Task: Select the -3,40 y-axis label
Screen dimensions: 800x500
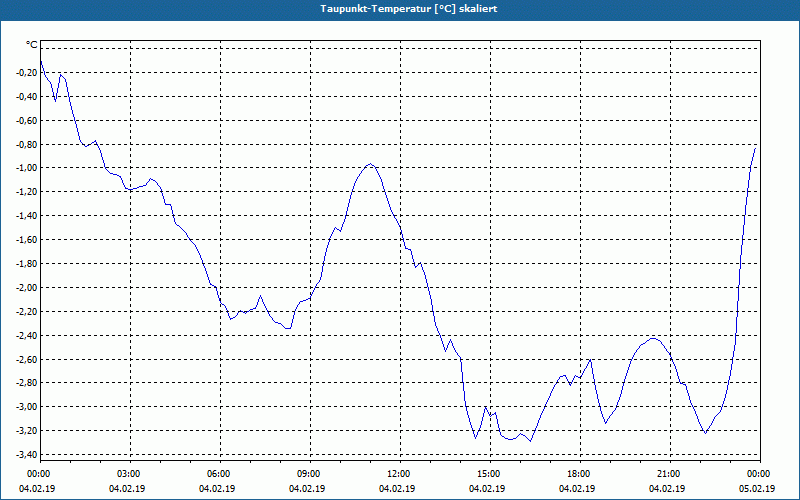Action: pos(27,455)
